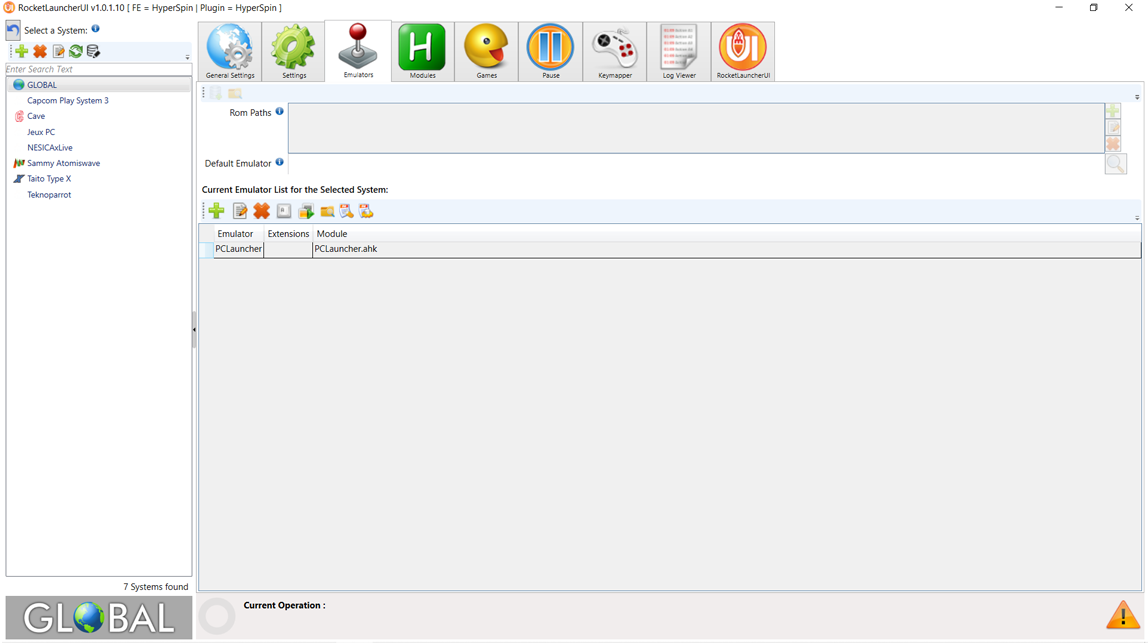Open the Log Viewer tab

pyautogui.click(x=678, y=52)
